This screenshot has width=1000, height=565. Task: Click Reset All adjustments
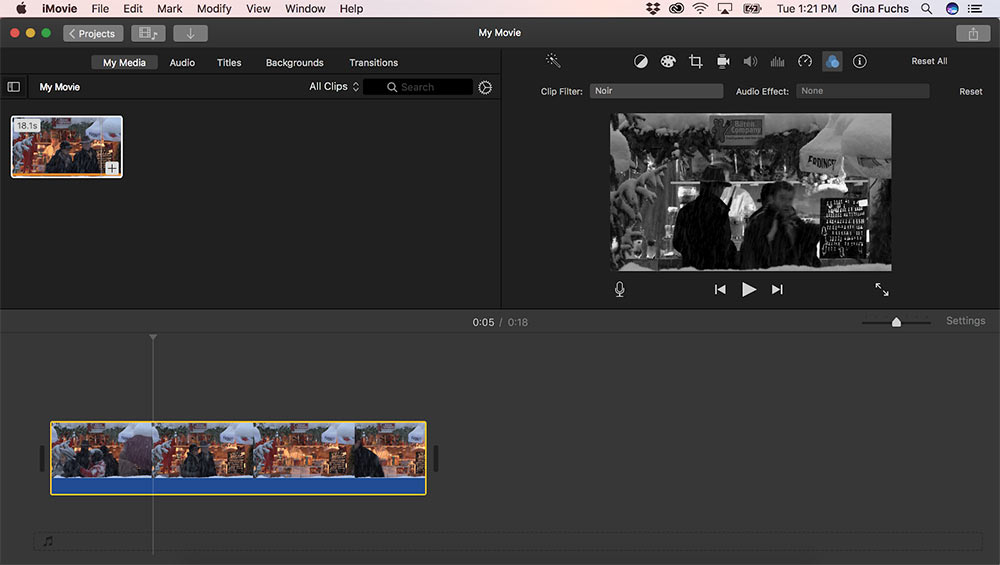coord(929,61)
